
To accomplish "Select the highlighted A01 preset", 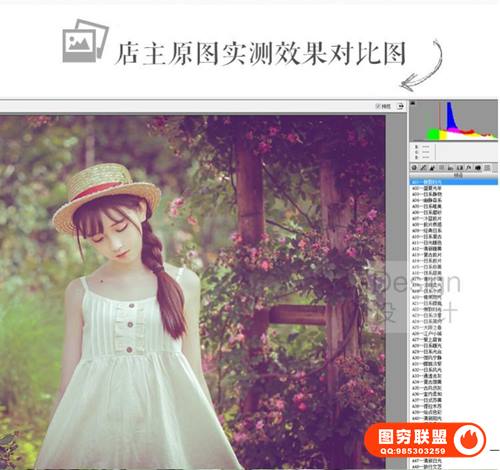I will click(454, 182).
